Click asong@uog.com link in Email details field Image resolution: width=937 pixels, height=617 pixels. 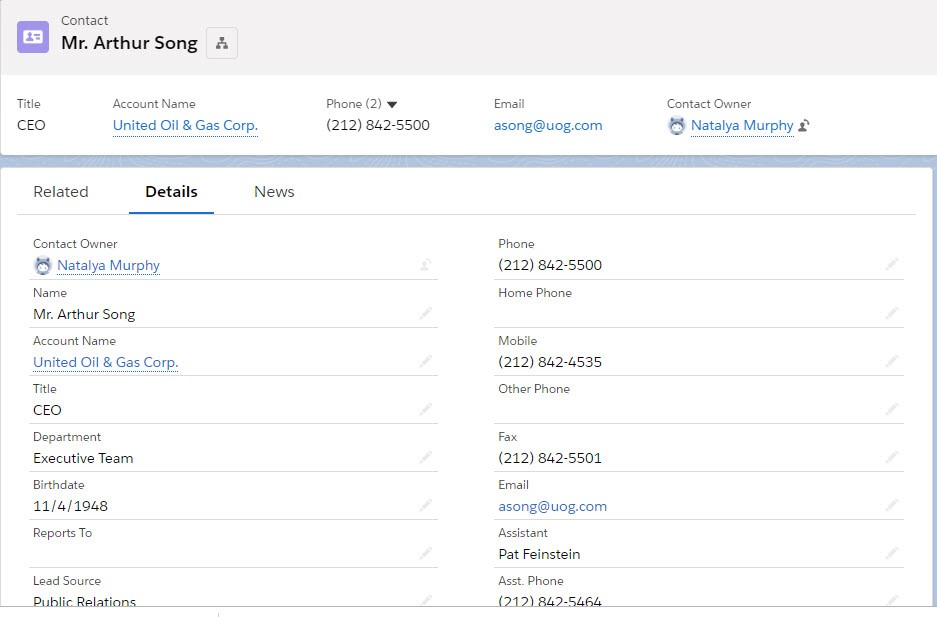pyautogui.click(x=553, y=507)
